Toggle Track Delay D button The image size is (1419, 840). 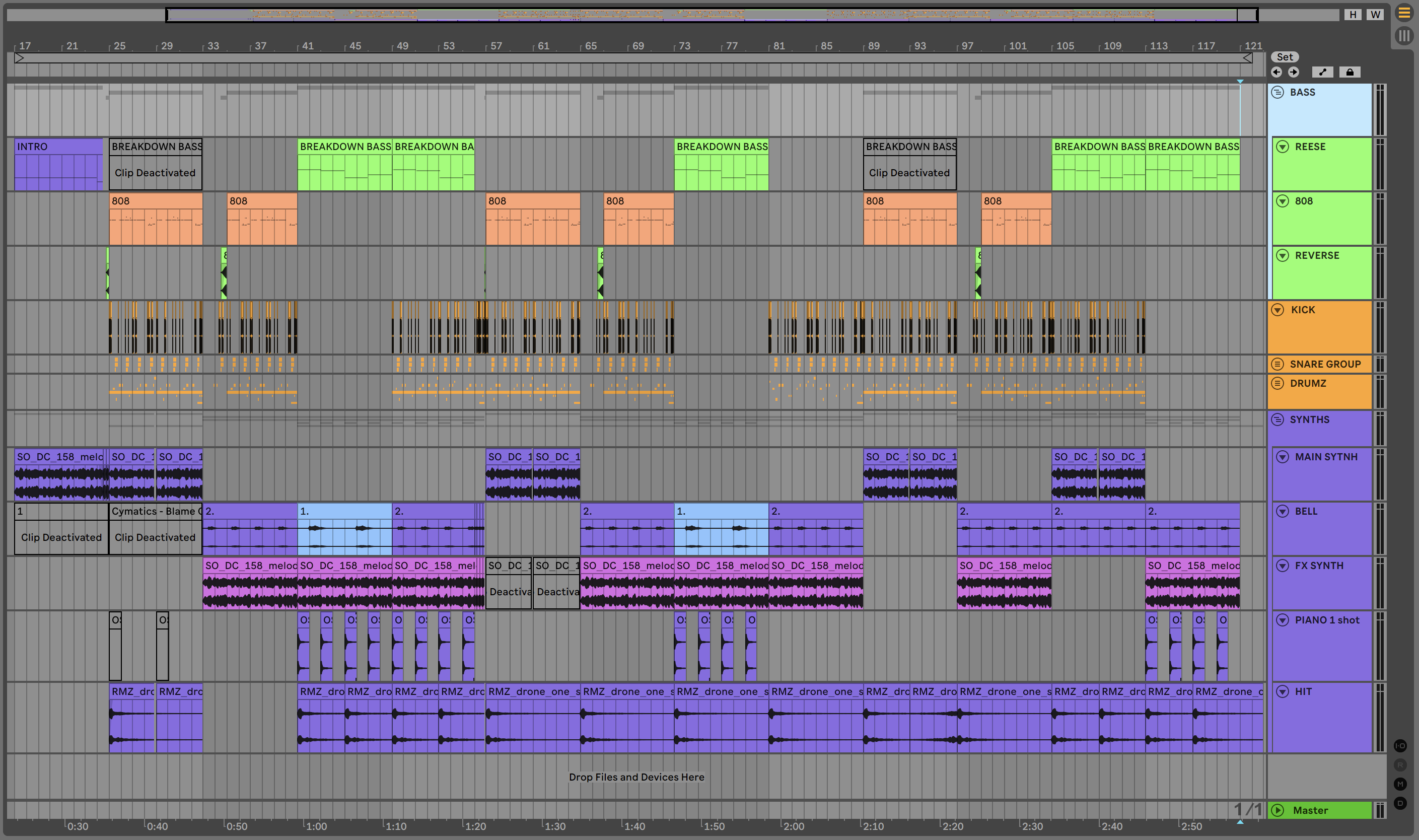click(1400, 803)
